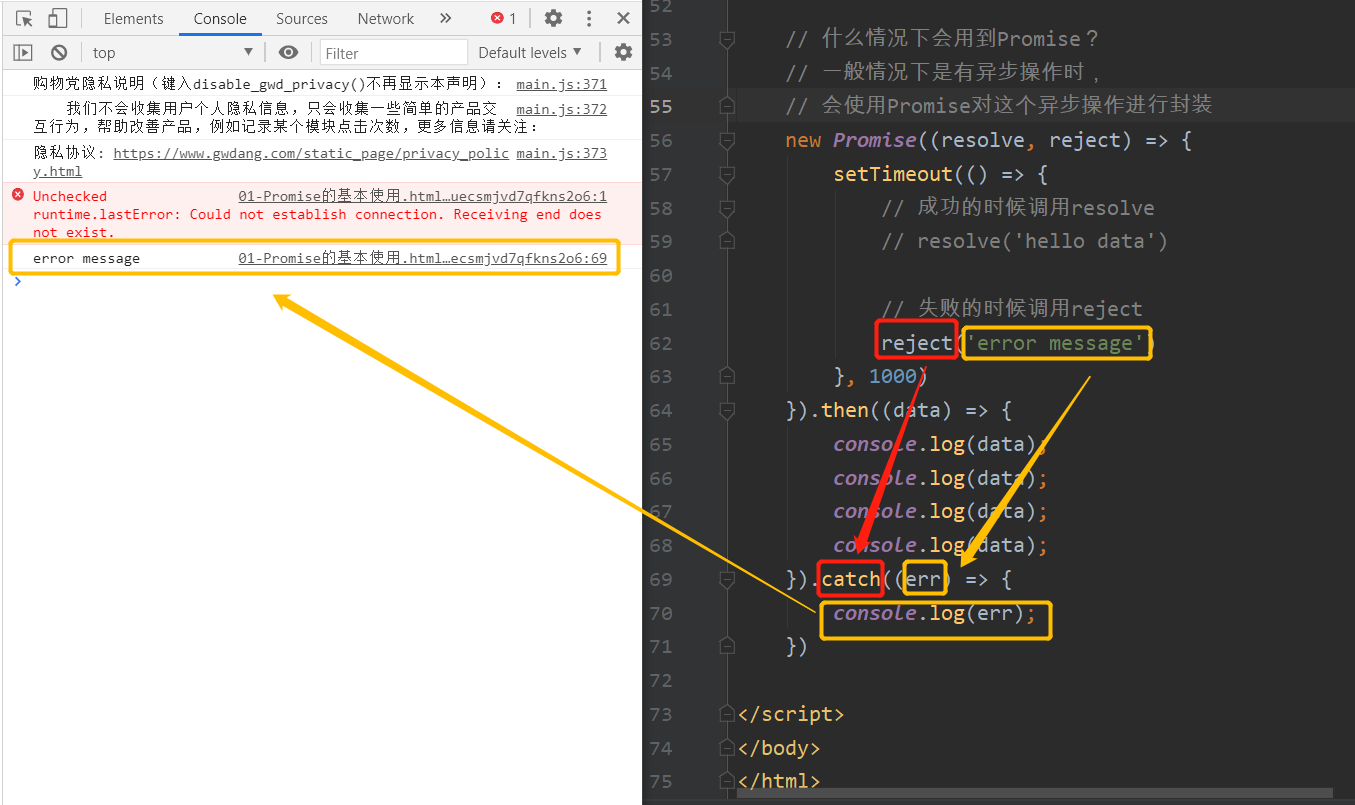Viewport: 1355px width, 805px height.
Task: Click the '.then' call on line 64
Action: (x=840, y=410)
